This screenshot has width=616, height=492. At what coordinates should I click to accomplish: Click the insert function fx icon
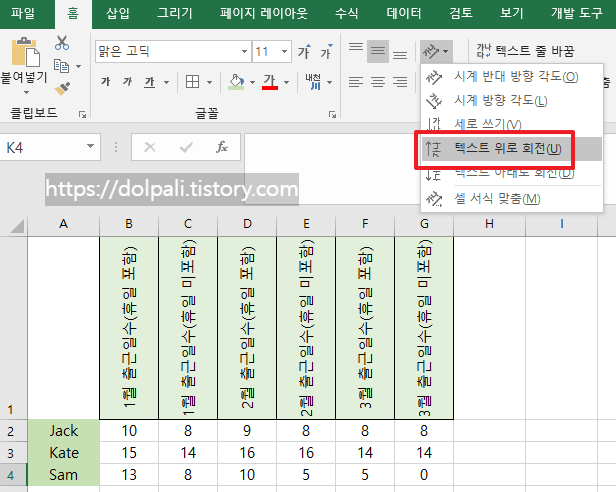[x=222, y=147]
